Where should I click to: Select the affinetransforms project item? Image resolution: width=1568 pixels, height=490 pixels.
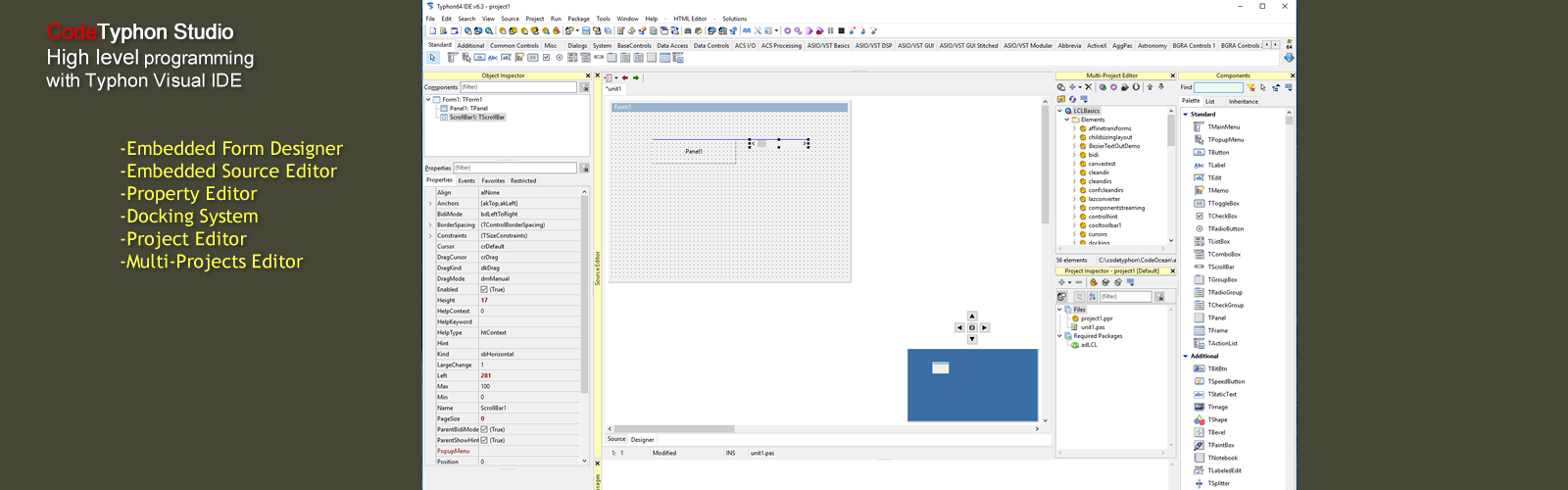(x=1109, y=128)
